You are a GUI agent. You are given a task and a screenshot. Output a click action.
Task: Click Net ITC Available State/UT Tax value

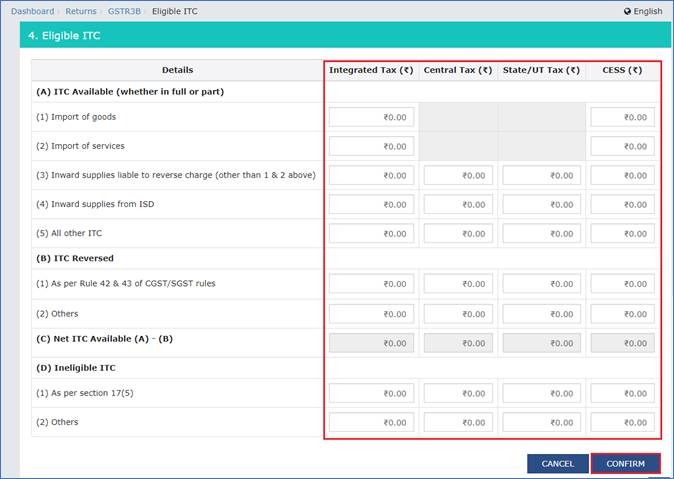[542, 343]
